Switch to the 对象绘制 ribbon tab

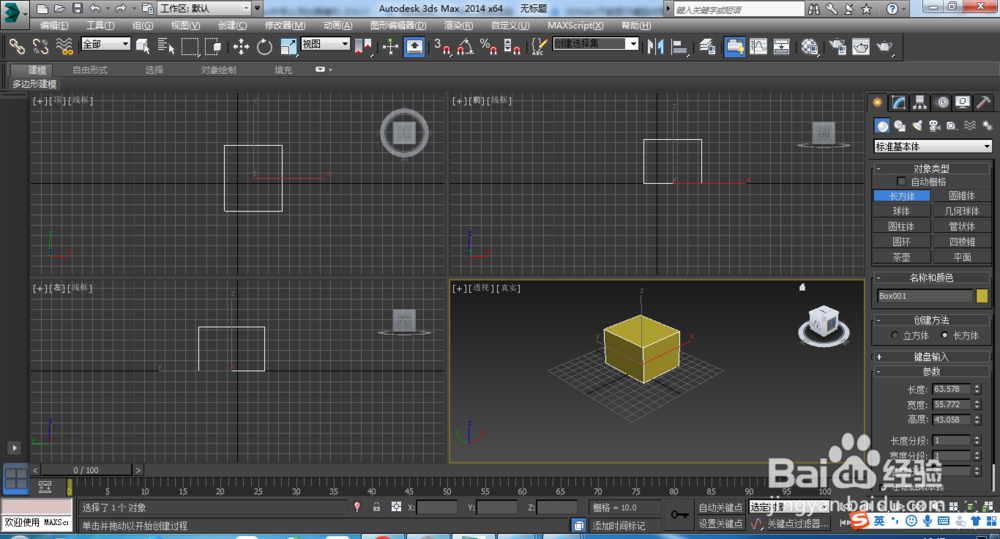[x=218, y=70]
